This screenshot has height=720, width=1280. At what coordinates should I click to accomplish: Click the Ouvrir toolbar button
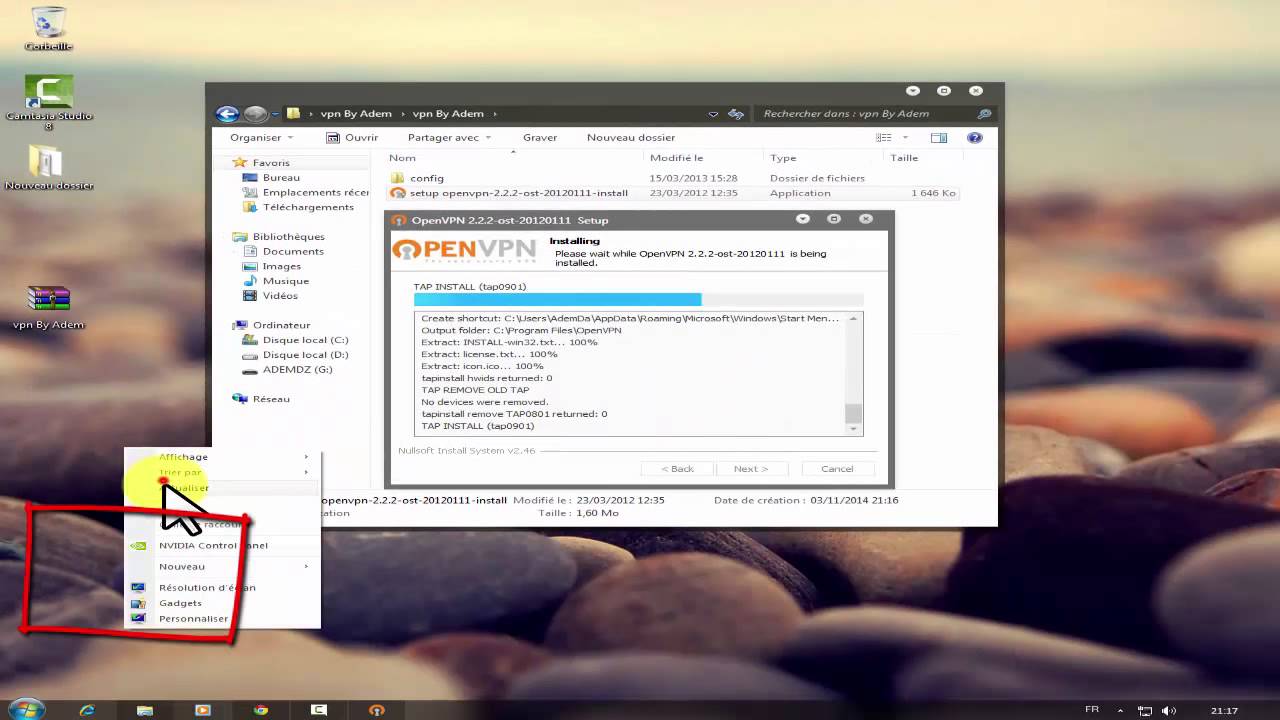(352, 138)
